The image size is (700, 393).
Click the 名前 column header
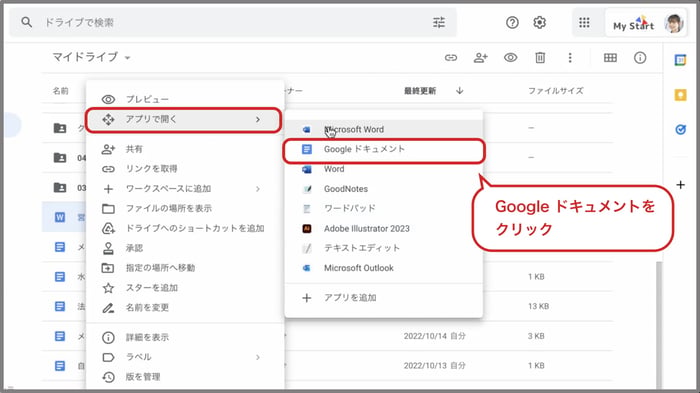click(x=61, y=91)
